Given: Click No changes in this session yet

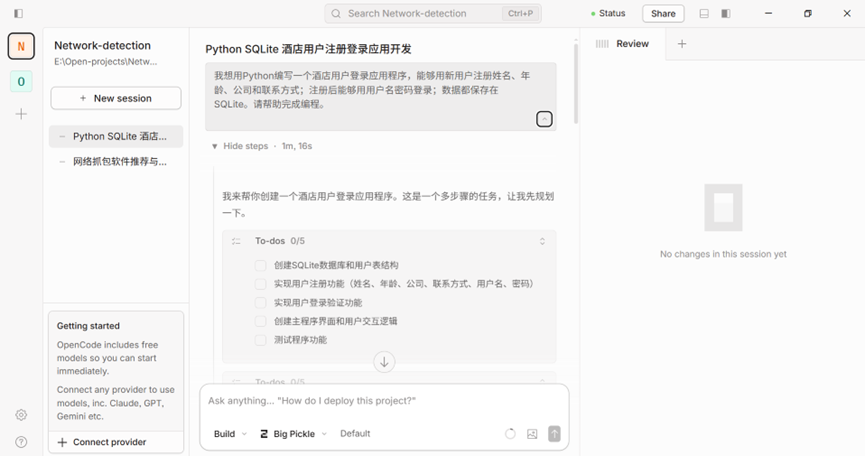Looking at the screenshot, I should [723, 254].
